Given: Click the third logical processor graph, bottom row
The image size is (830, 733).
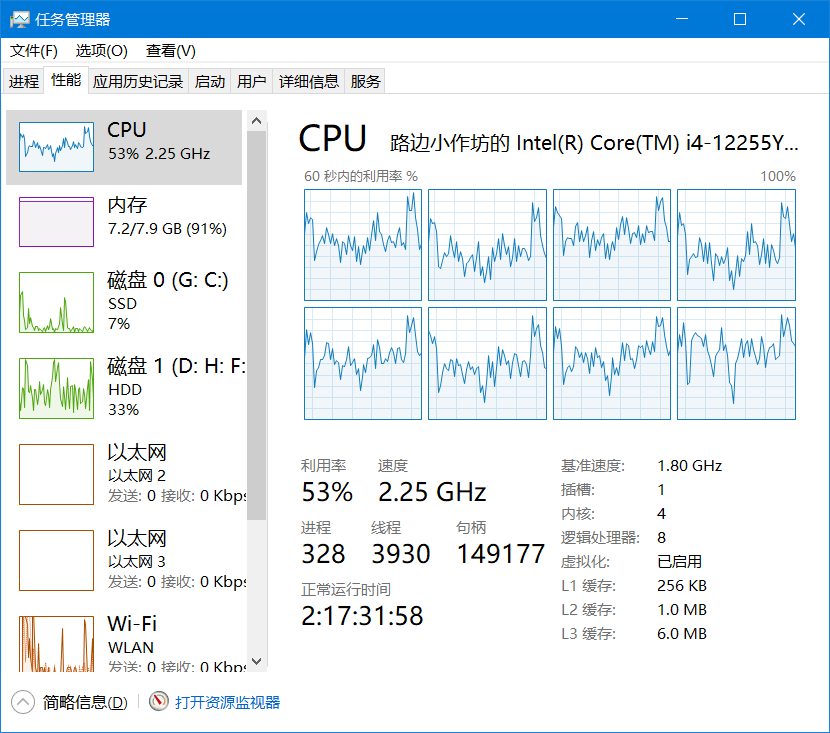Looking at the screenshot, I should pos(612,364).
